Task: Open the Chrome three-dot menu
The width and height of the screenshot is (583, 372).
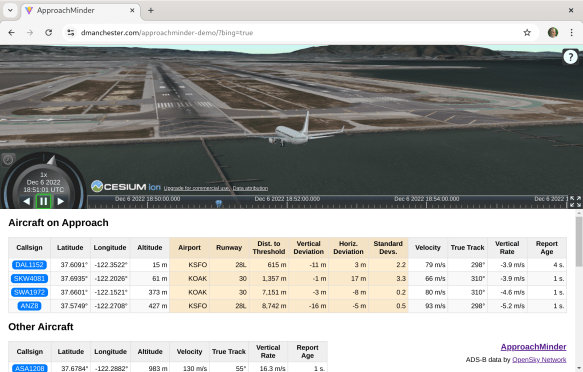Action: 571,33
